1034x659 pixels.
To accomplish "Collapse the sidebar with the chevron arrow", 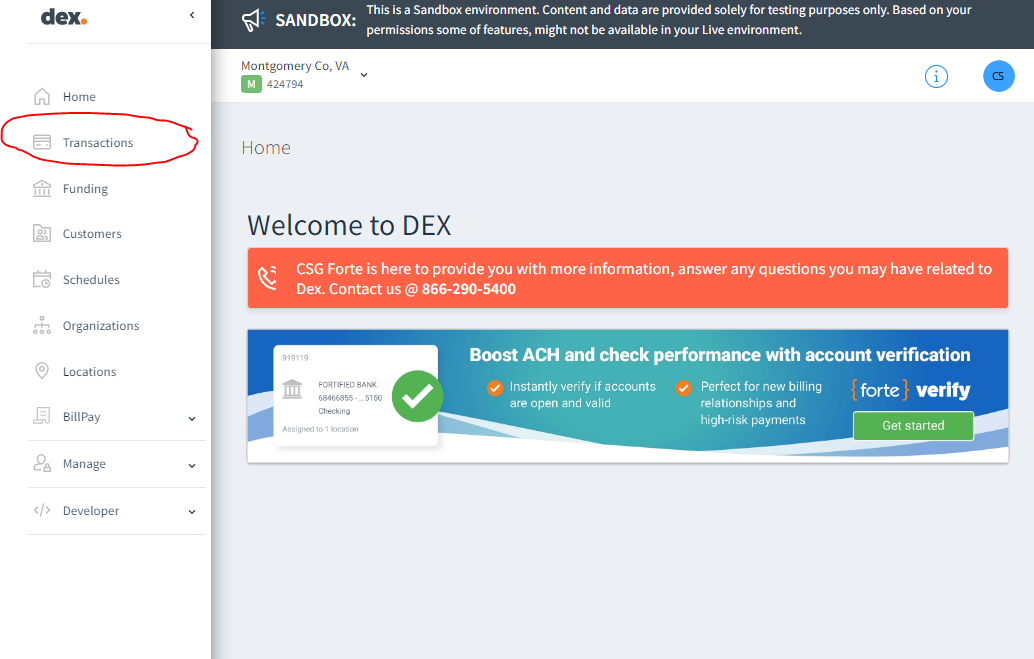I will click(x=192, y=15).
